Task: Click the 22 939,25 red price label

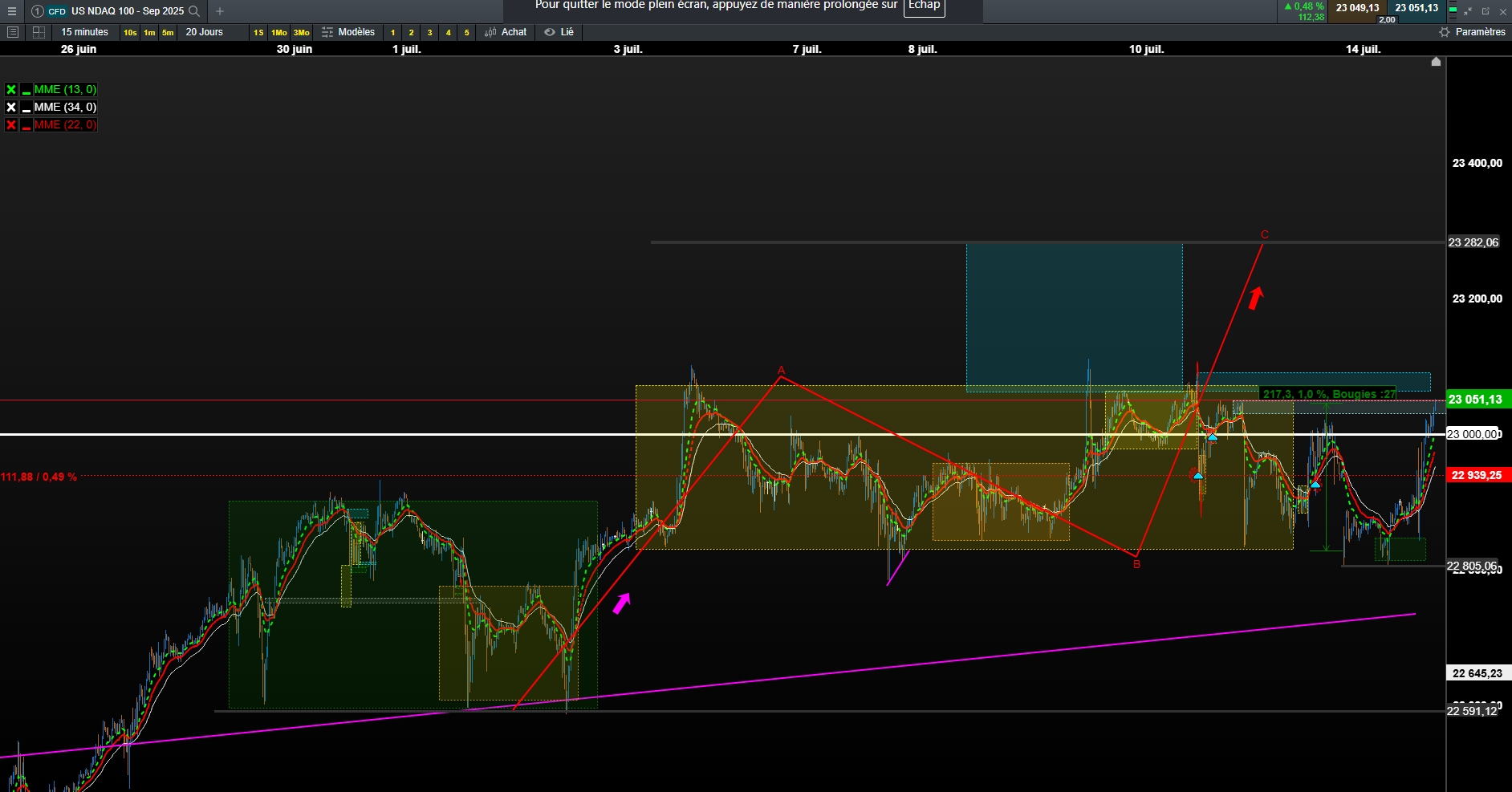Action: click(x=1477, y=476)
